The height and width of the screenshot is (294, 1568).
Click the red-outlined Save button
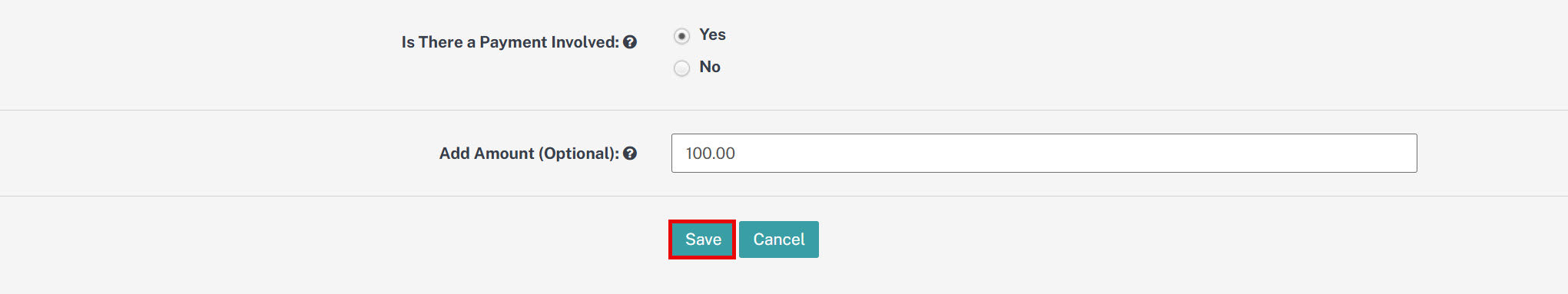(x=702, y=239)
